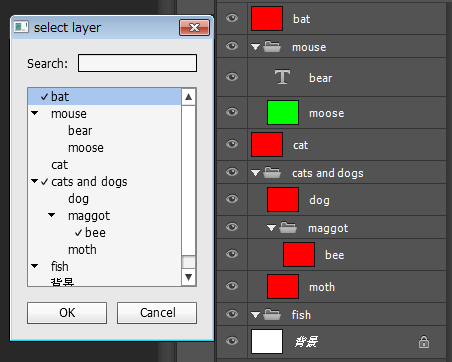
Task: Collapse maggot group in layers panel
Action: click(272, 228)
